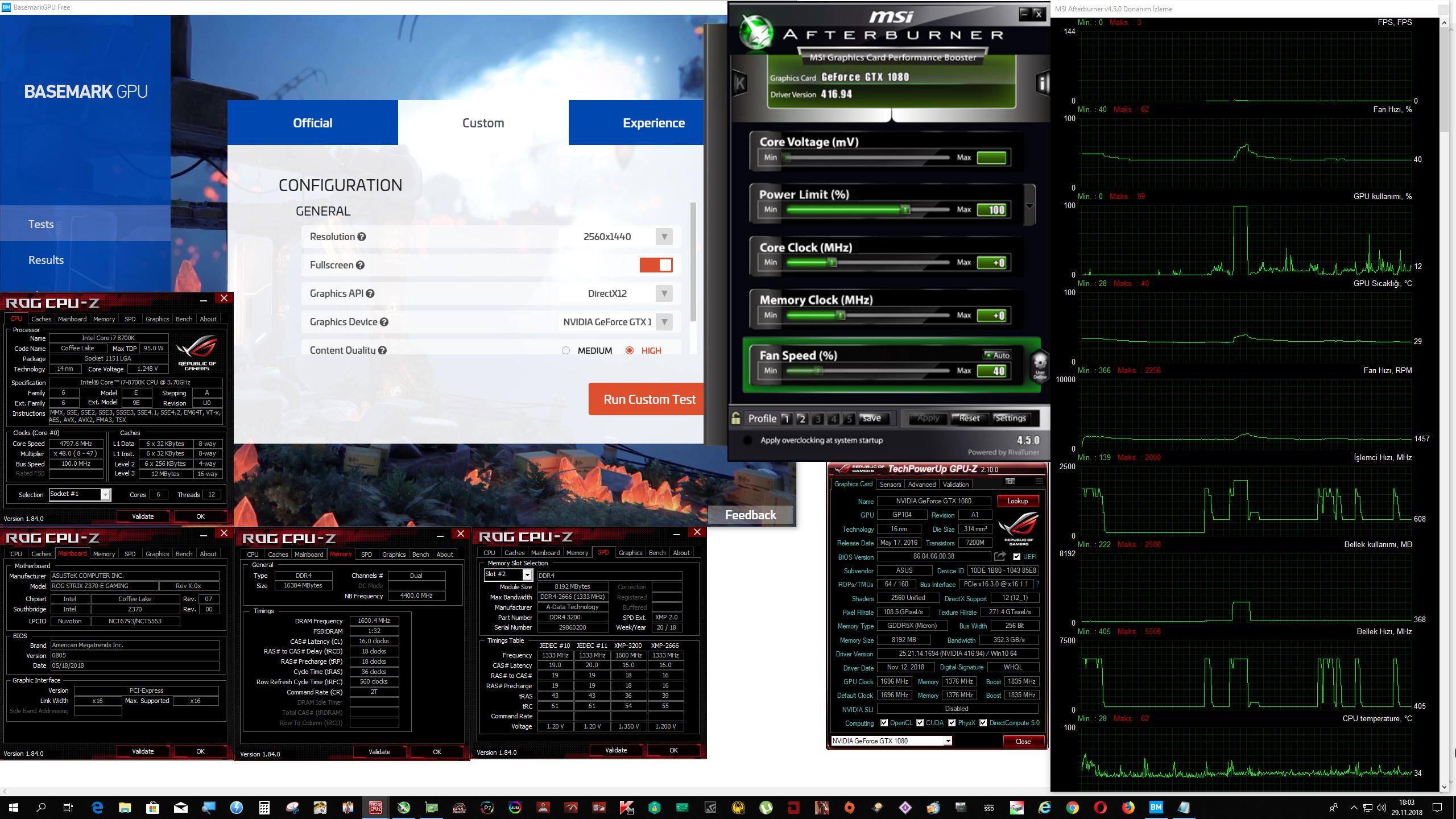
Task: Open the Advanced tab in GPU-Z
Action: pos(922,485)
